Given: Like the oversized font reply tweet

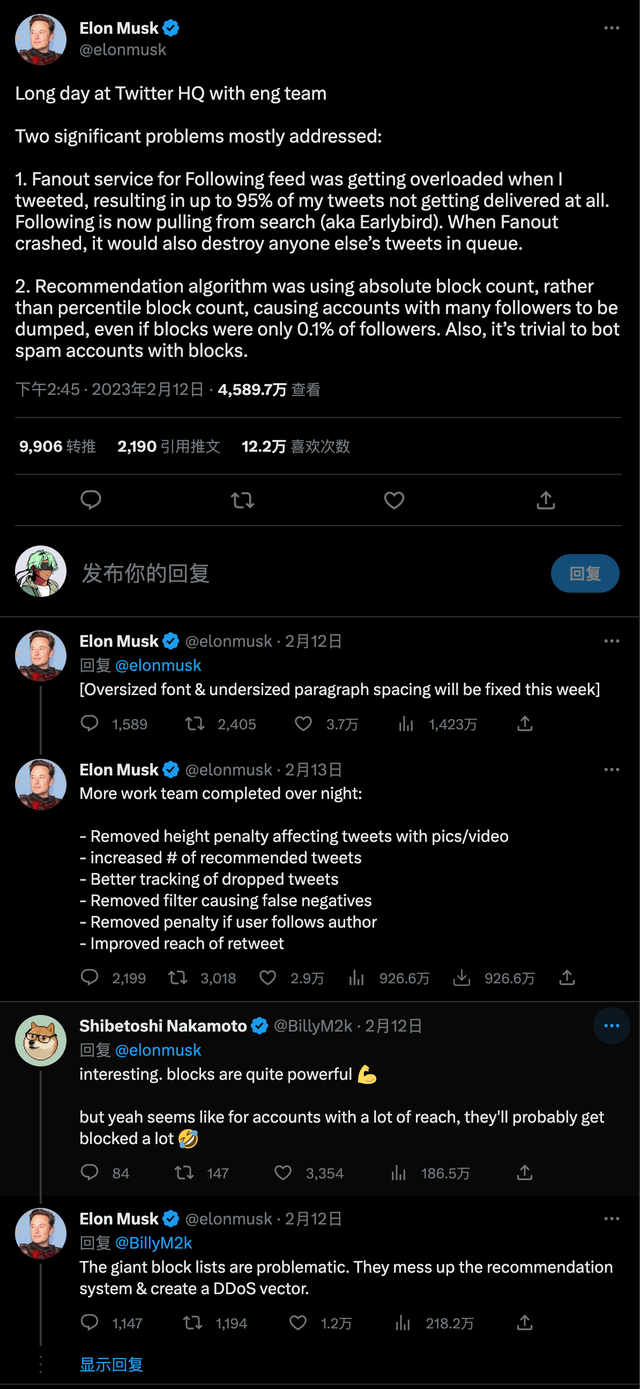Looking at the screenshot, I should pyautogui.click(x=302, y=724).
